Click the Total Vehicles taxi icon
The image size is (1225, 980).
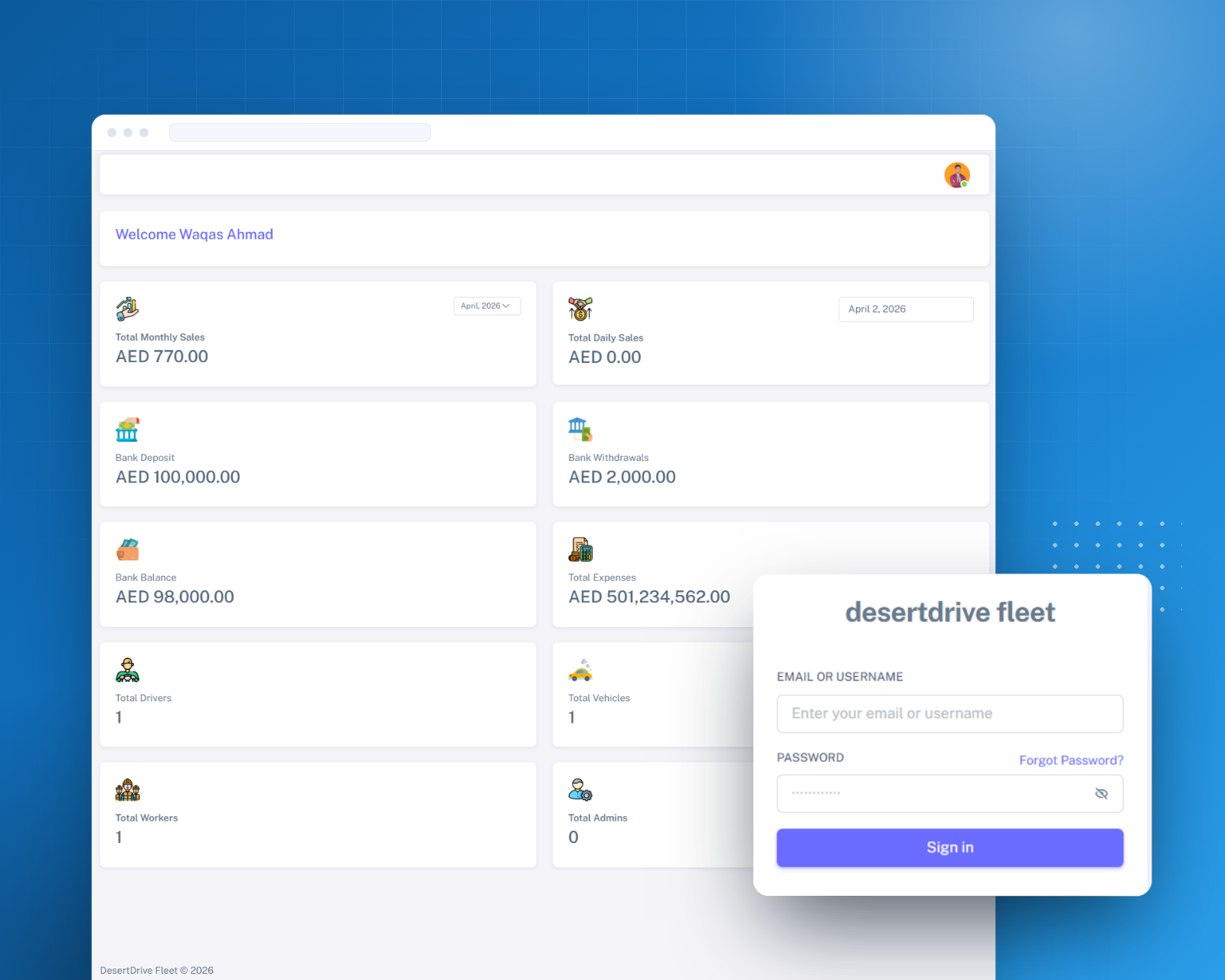[580, 670]
